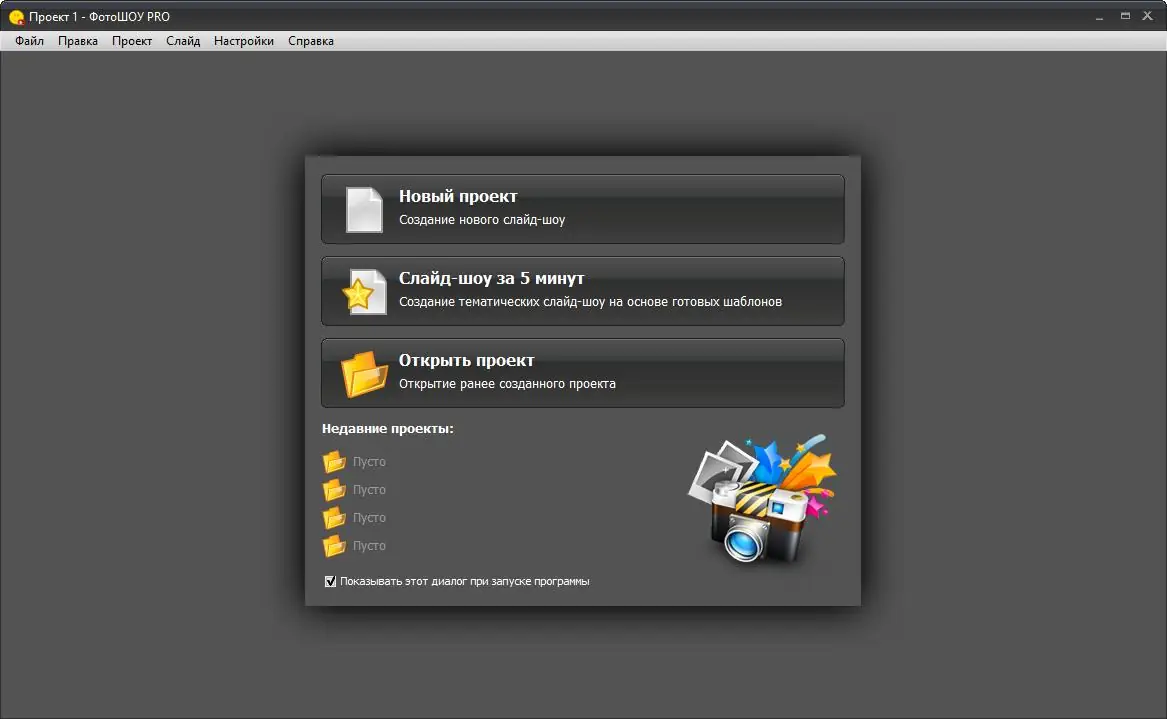1167x719 pixels.
Task: Open the Справка menu
Action: click(x=310, y=41)
